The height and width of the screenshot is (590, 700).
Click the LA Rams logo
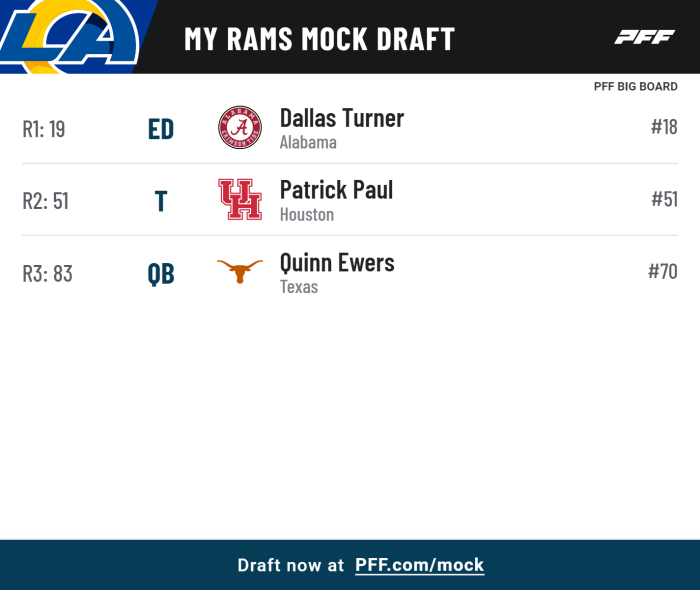click(71, 37)
